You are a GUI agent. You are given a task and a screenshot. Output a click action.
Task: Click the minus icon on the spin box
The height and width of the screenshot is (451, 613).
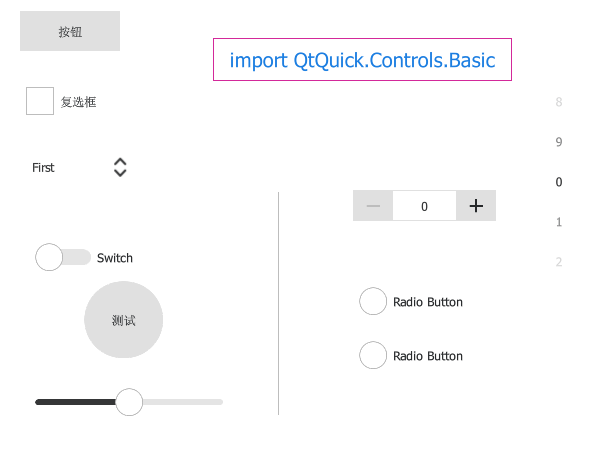coord(373,206)
